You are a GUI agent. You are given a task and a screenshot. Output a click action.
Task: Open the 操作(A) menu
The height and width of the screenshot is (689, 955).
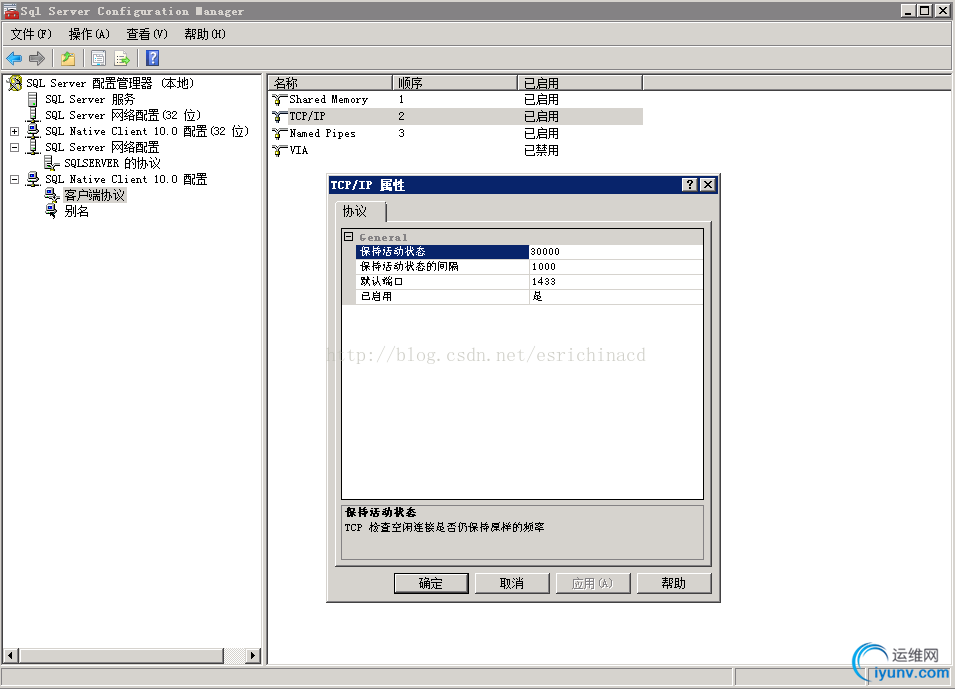89,34
